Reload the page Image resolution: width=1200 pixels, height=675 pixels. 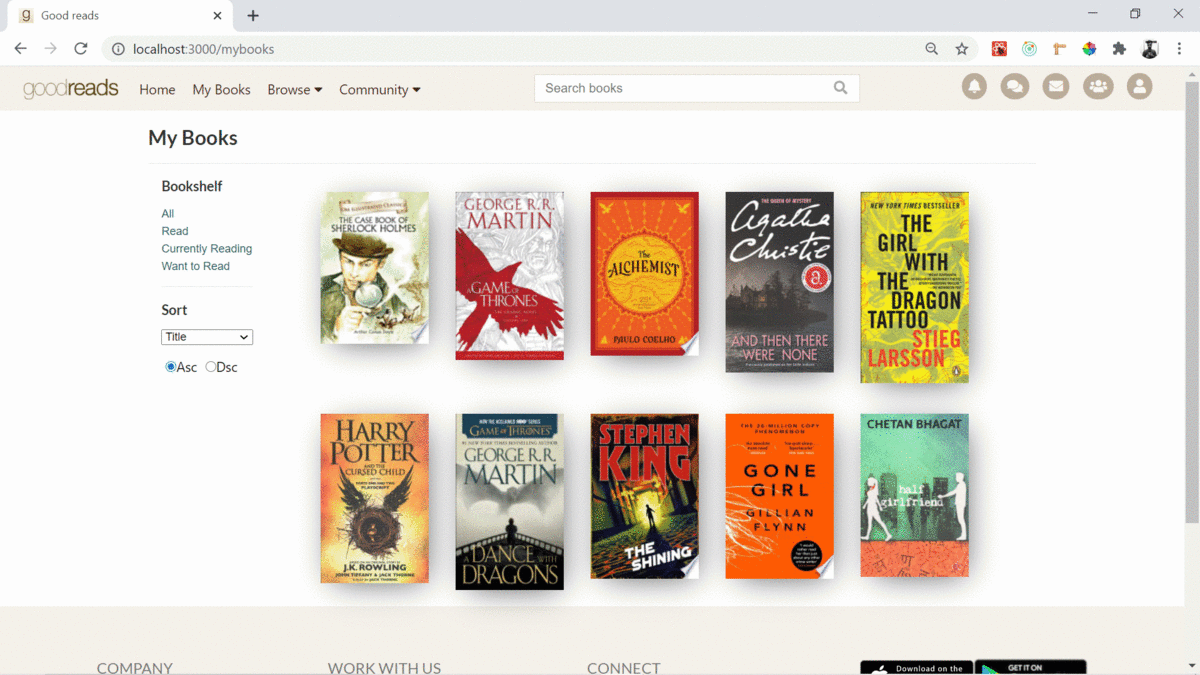(81, 49)
